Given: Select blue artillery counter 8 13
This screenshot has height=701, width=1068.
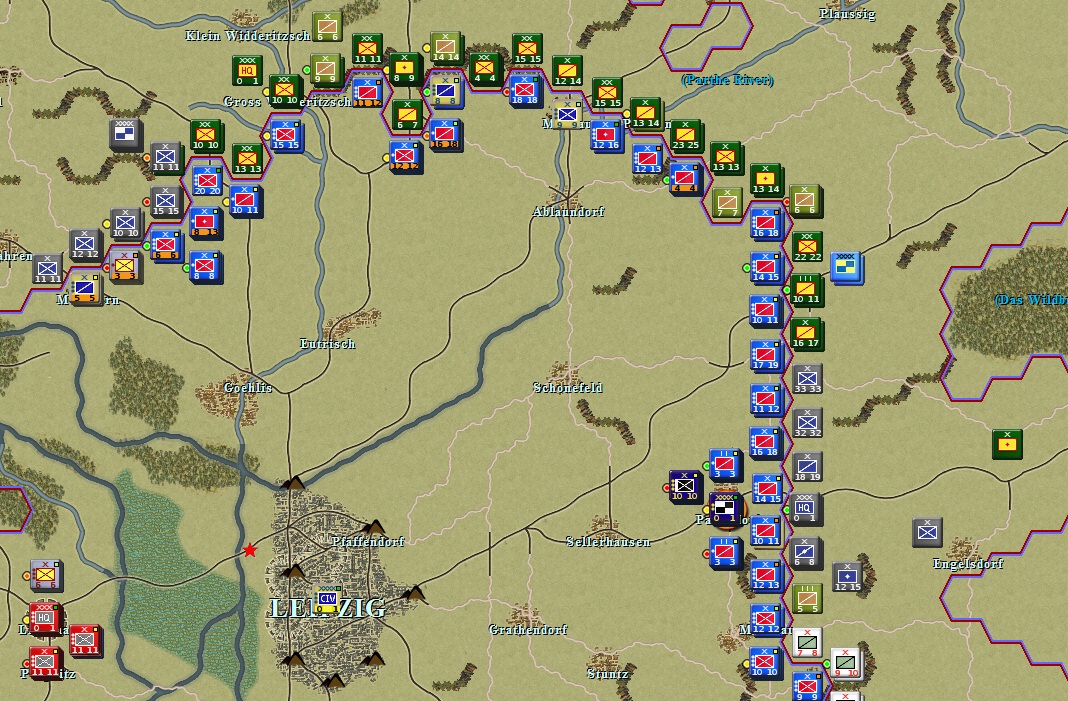Looking at the screenshot, I should pos(204,223).
